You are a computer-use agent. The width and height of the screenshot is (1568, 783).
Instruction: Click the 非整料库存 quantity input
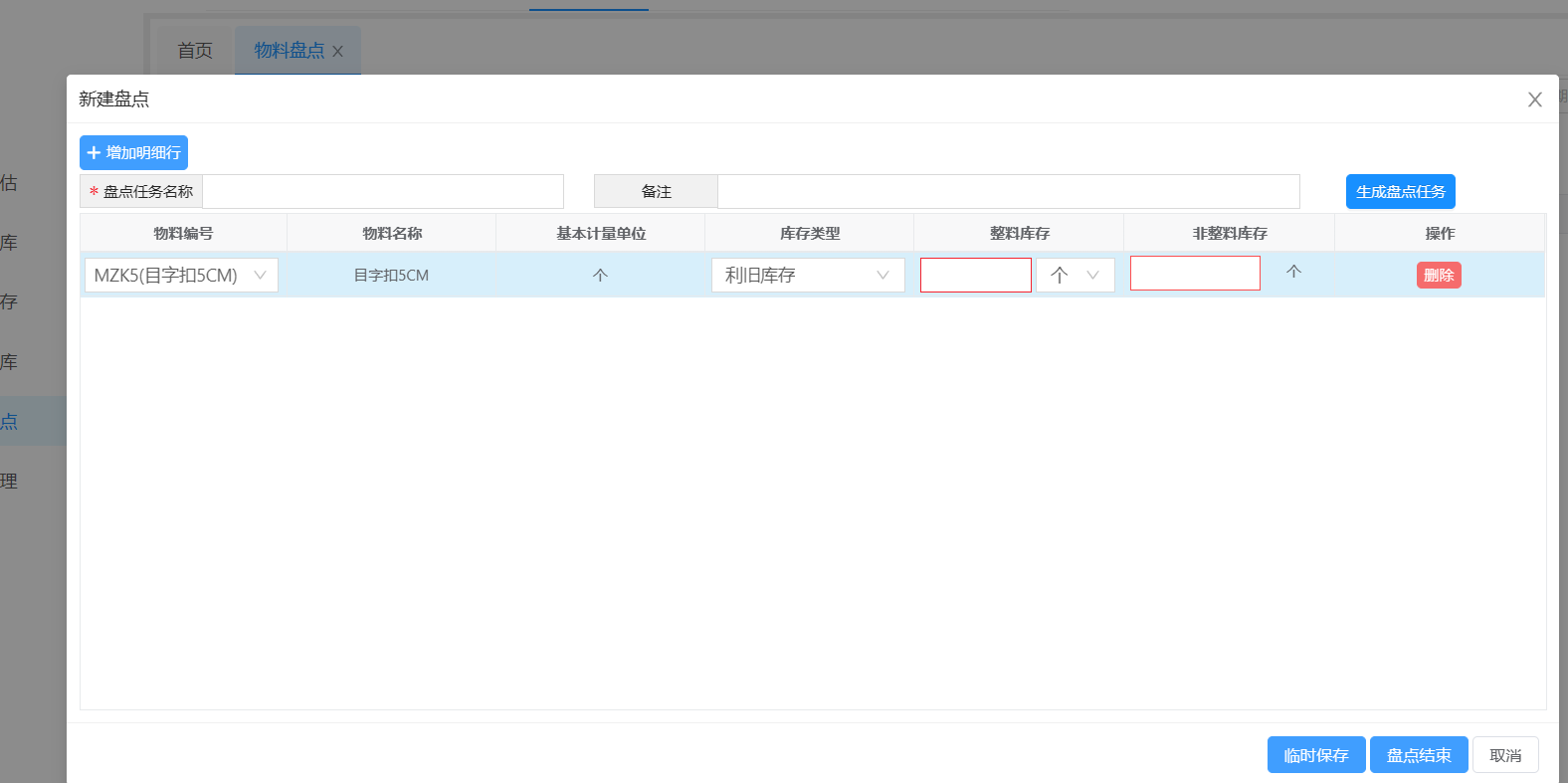coord(1195,274)
